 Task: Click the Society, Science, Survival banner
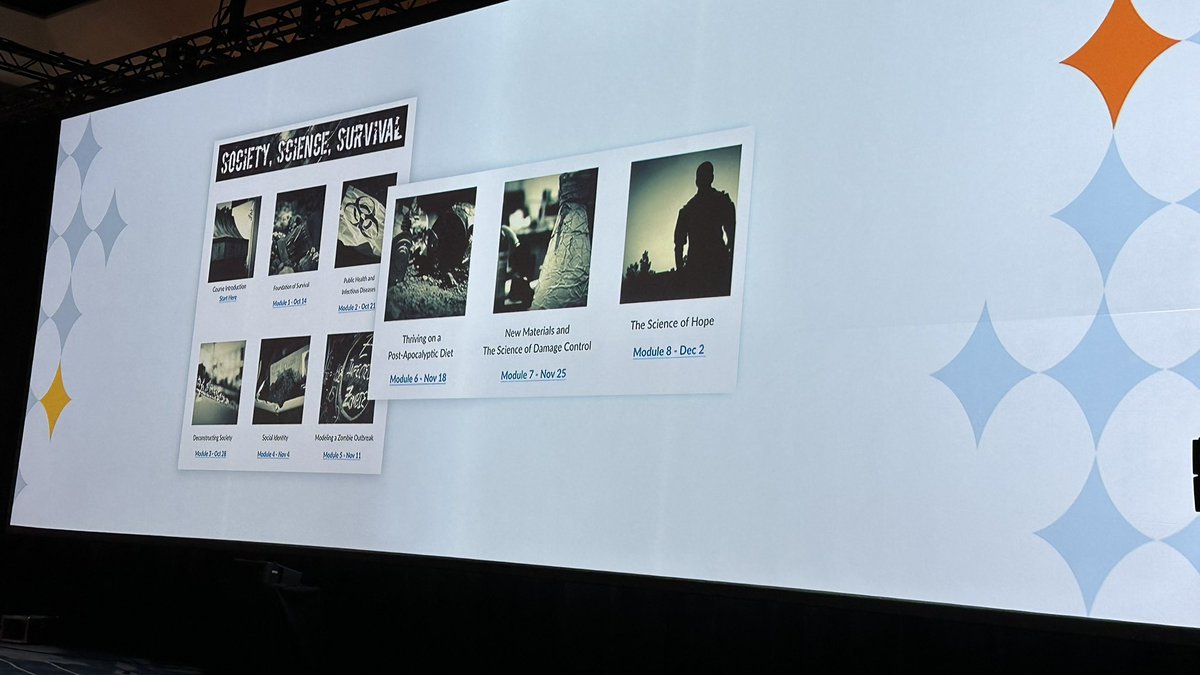pos(312,142)
